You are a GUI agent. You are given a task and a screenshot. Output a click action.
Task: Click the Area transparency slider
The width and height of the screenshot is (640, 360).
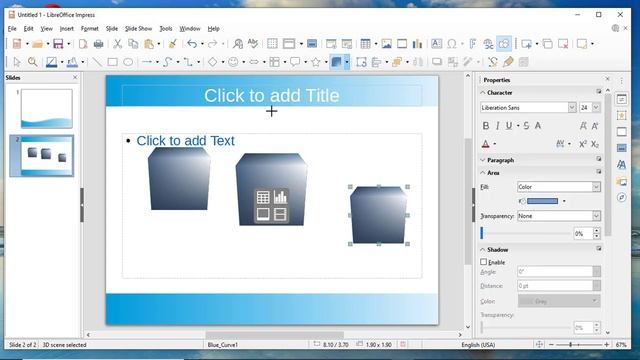pos(526,233)
